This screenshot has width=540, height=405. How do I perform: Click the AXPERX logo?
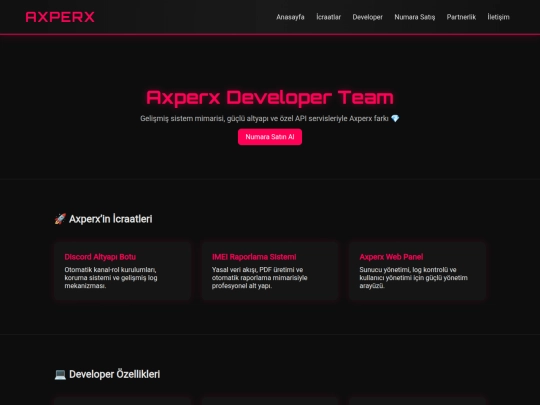[x=60, y=17]
